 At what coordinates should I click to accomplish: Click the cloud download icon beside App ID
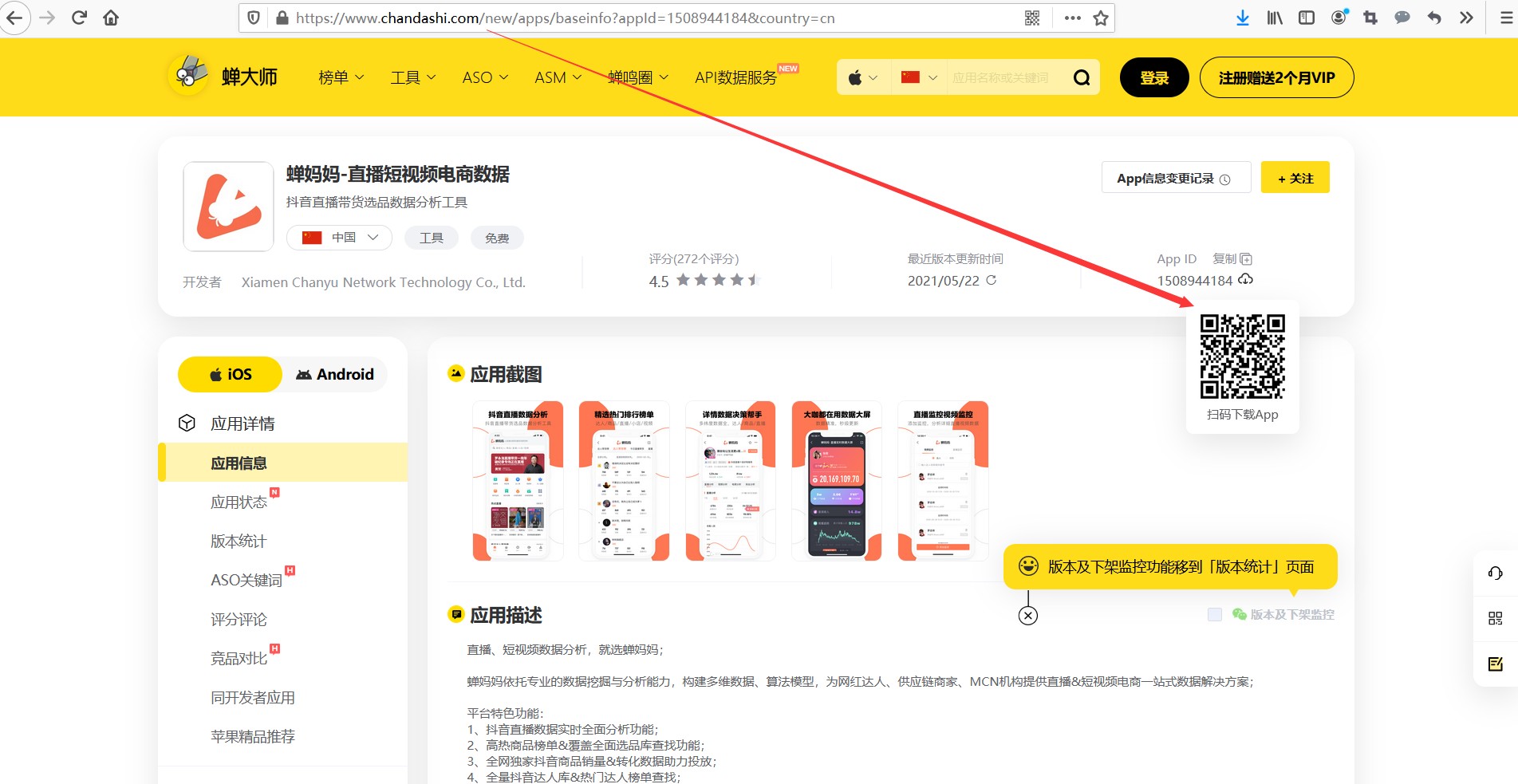[1245, 279]
